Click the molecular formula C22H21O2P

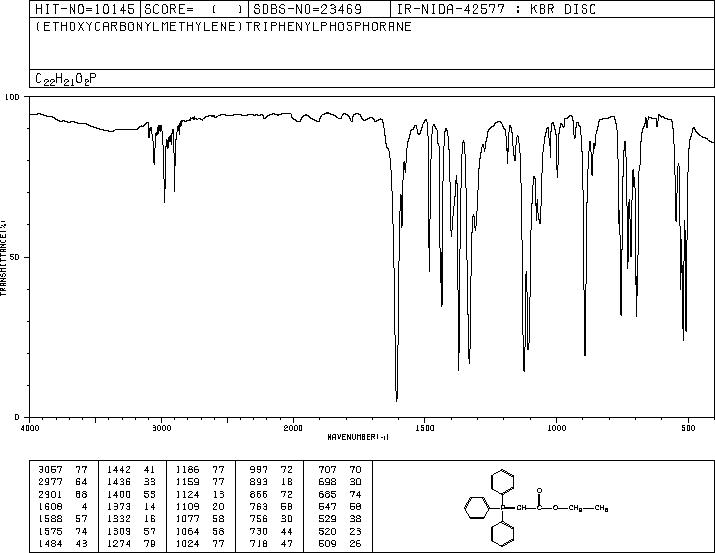coord(66,79)
